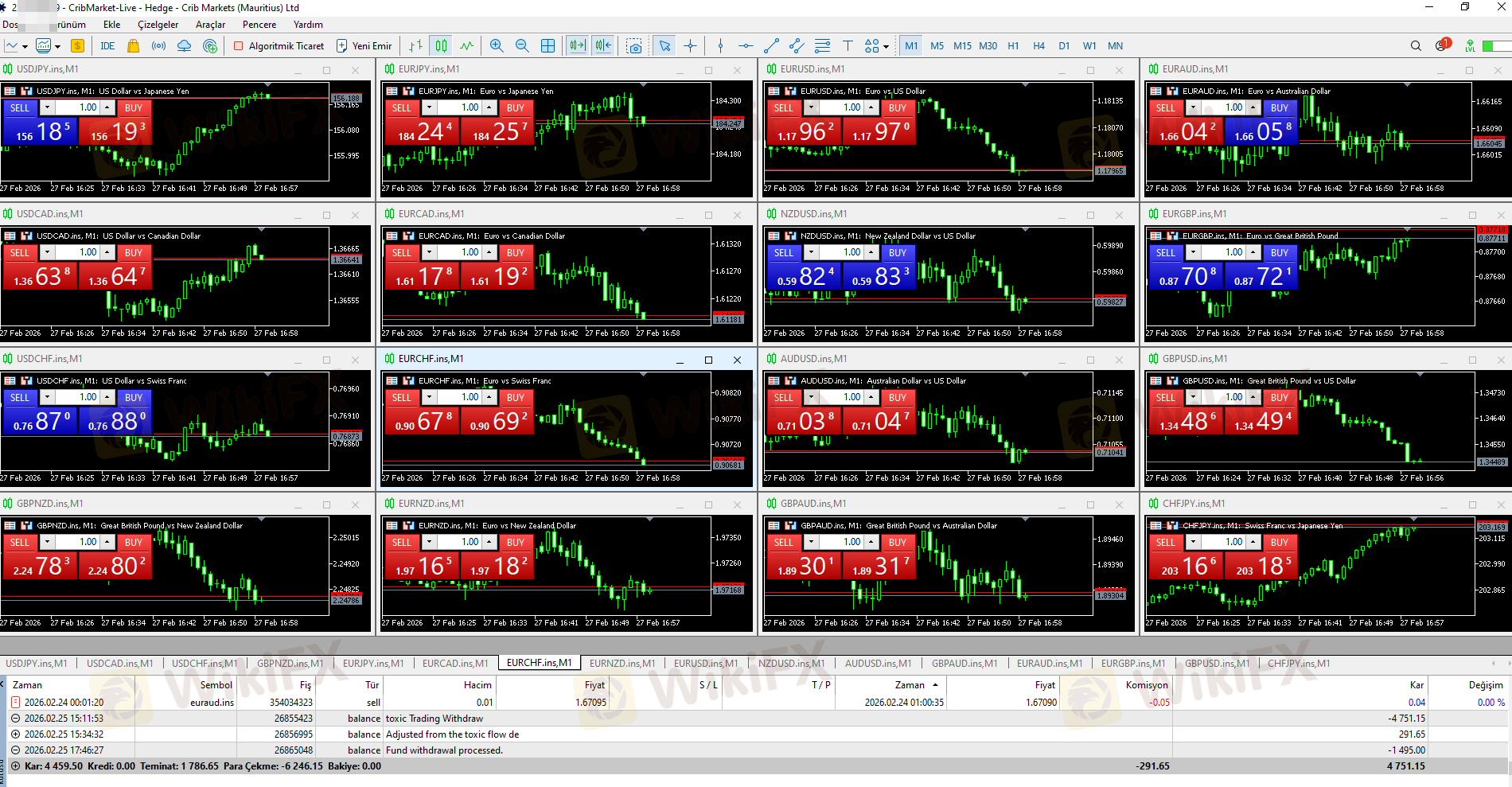Toggle Algoritmik Ticaret (algo trading)
The height and width of the screenshot is (787, 1512).
pos(279,46)
